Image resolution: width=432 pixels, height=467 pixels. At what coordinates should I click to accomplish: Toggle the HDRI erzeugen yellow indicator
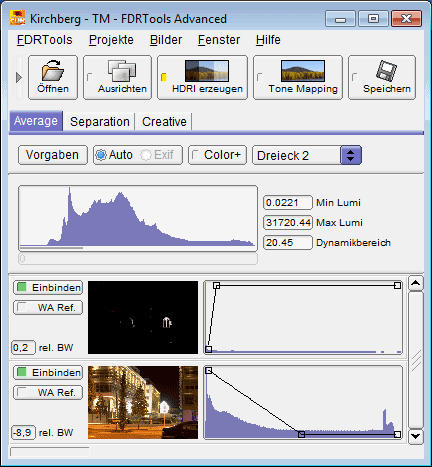[164, 77]
